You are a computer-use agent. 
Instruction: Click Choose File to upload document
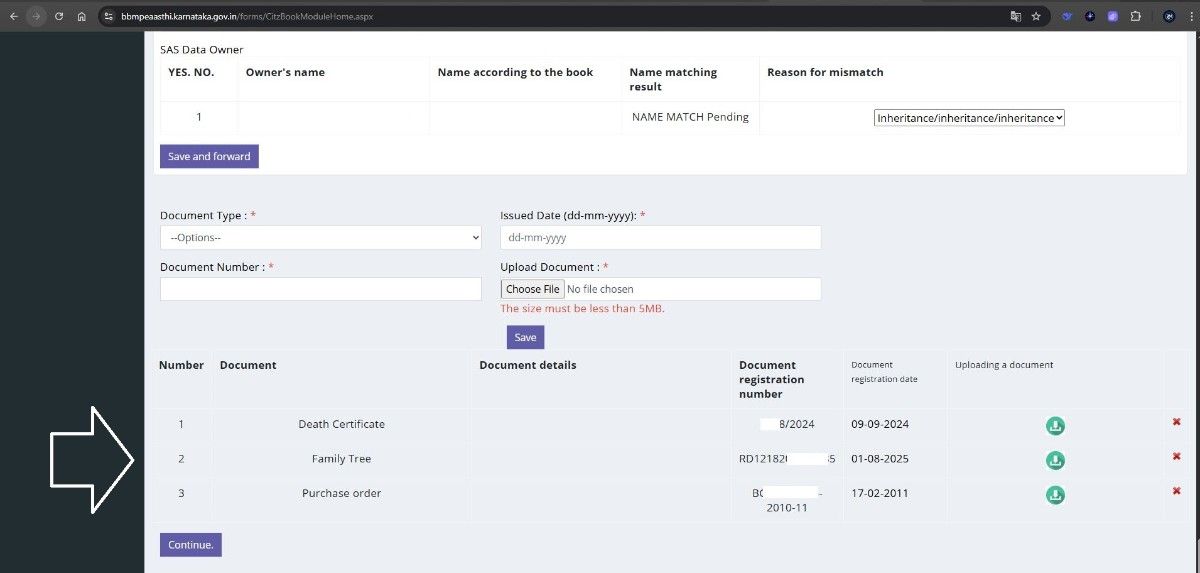[532, 289]
